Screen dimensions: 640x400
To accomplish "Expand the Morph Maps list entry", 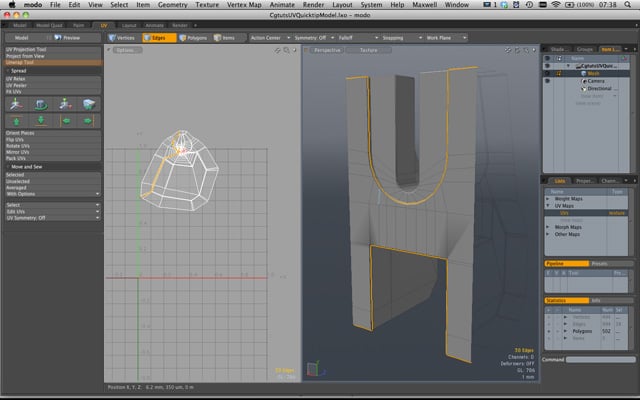I will (x=549, y=227).
